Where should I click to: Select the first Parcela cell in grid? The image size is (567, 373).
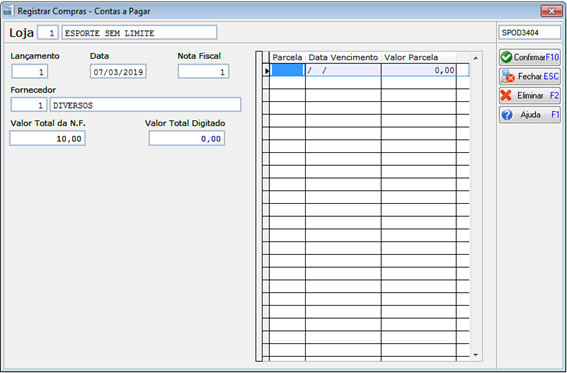click(287, 70)
